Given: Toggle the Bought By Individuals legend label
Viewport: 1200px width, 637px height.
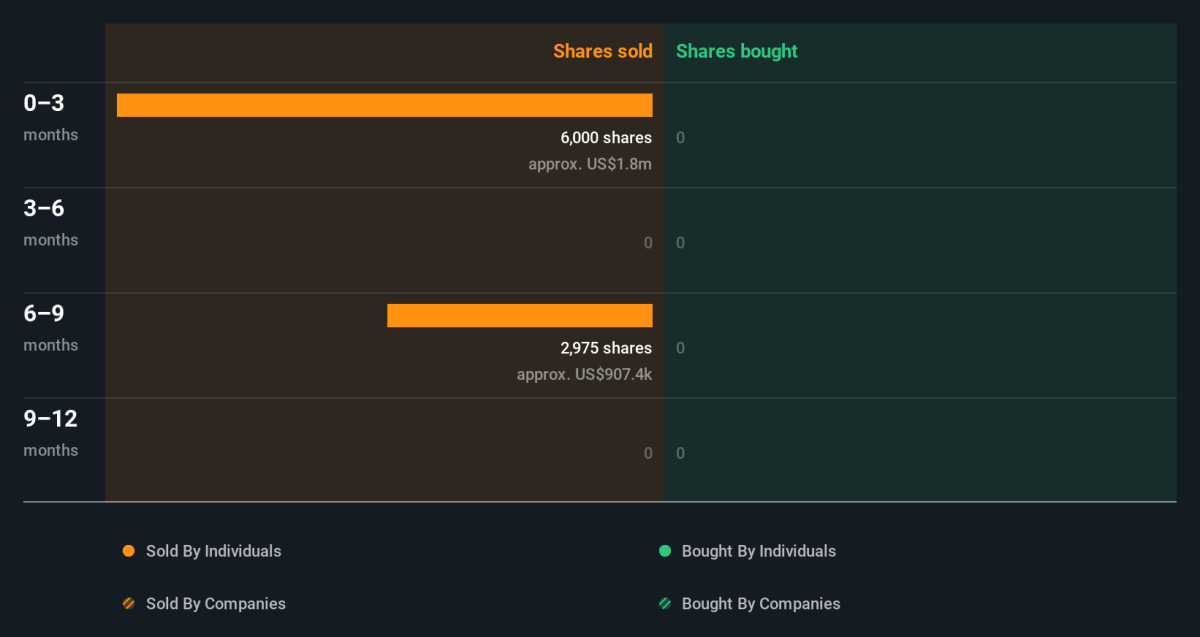Looking at the screenshot, I should click(759, 551).
